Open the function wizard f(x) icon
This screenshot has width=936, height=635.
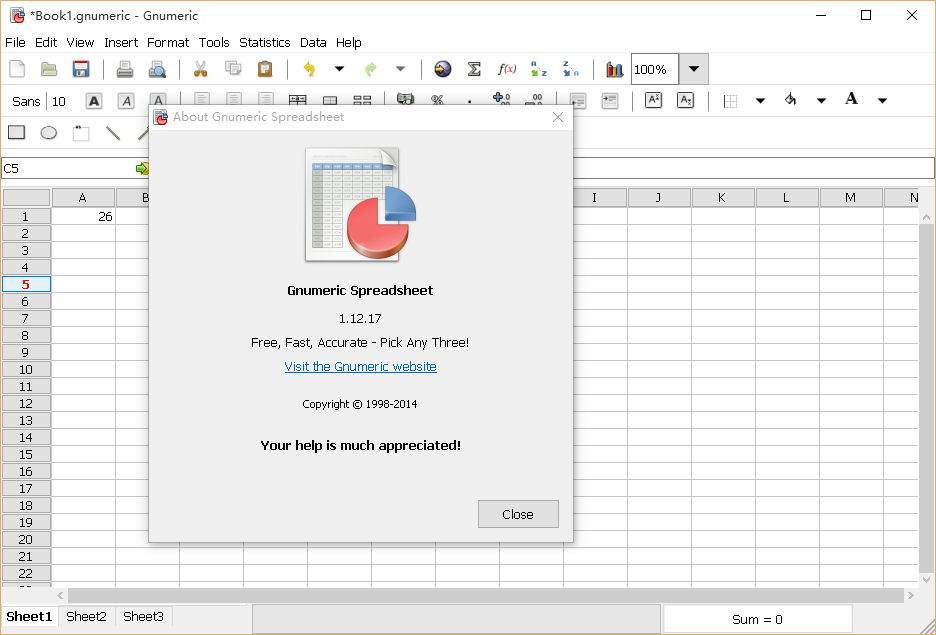click(507, 69)
